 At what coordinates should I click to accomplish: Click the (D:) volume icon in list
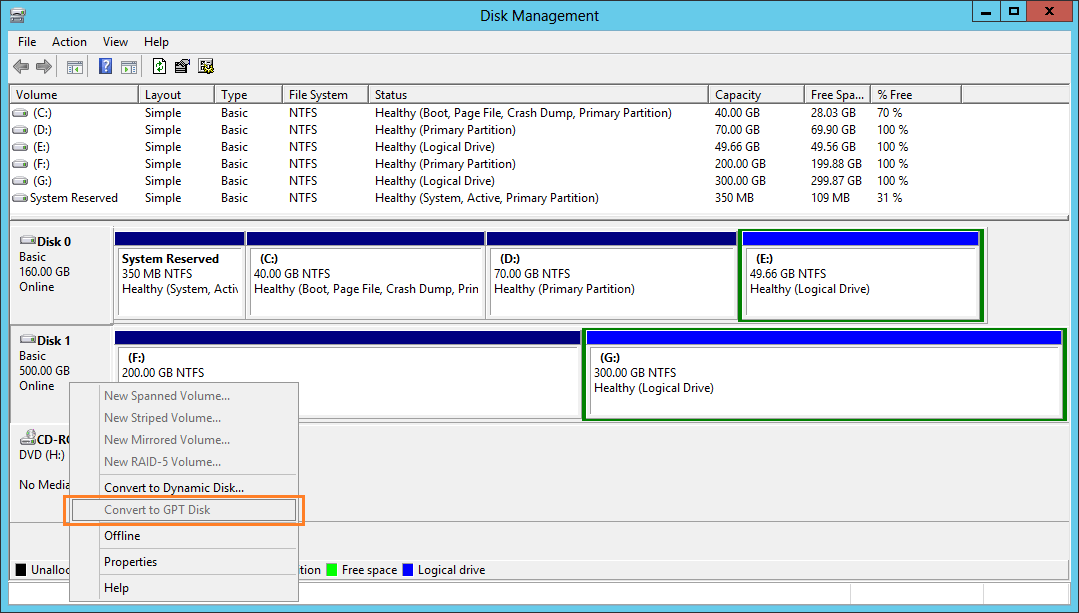pyautogui.click(x=21, y=130)
